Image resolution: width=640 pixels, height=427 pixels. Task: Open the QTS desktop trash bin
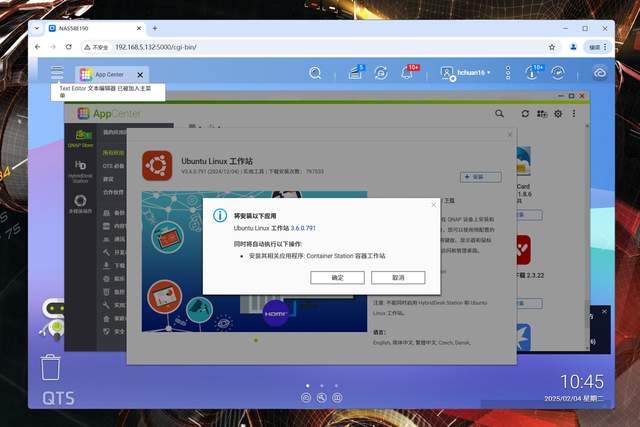coord(51,367)
